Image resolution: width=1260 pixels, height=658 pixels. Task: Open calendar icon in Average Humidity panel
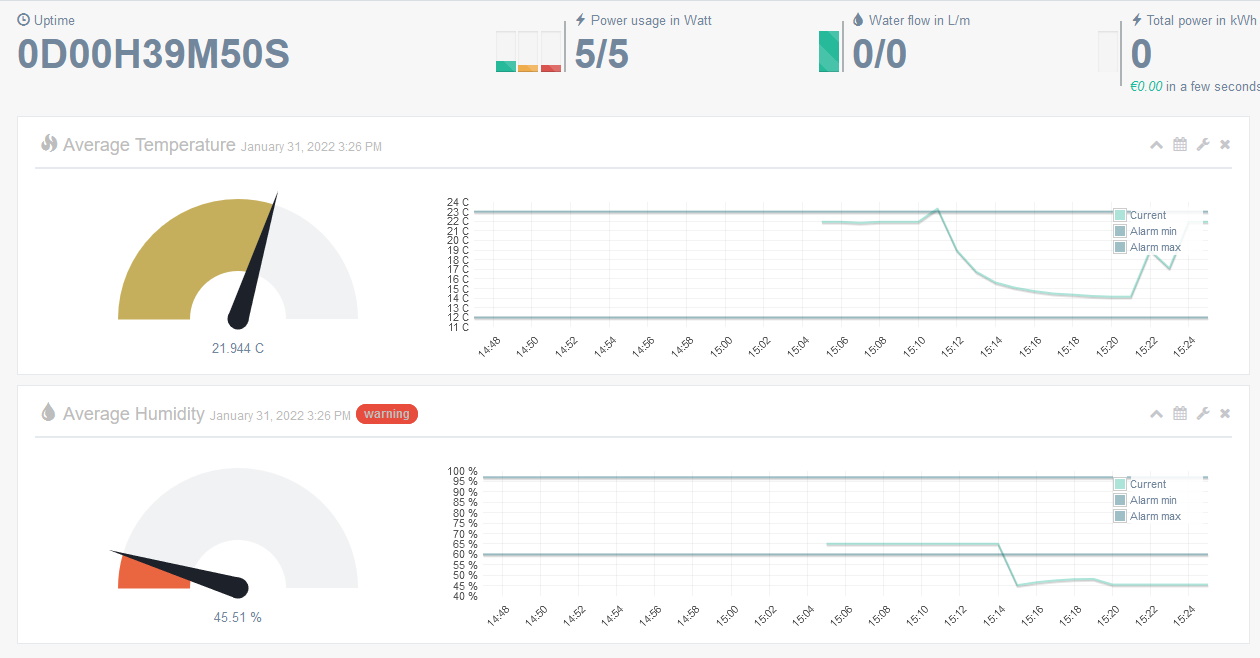(1180, 414)
